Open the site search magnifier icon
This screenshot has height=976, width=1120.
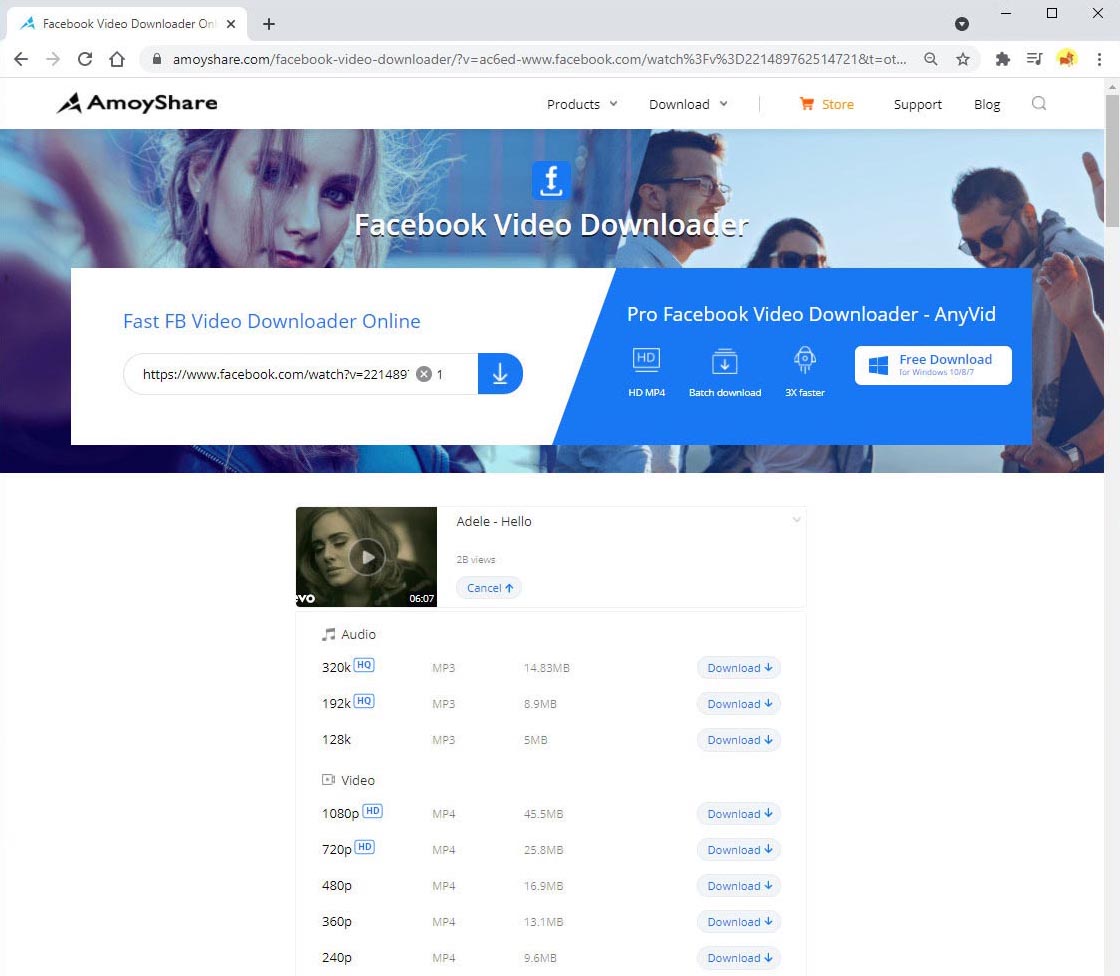coord(1039,104)
